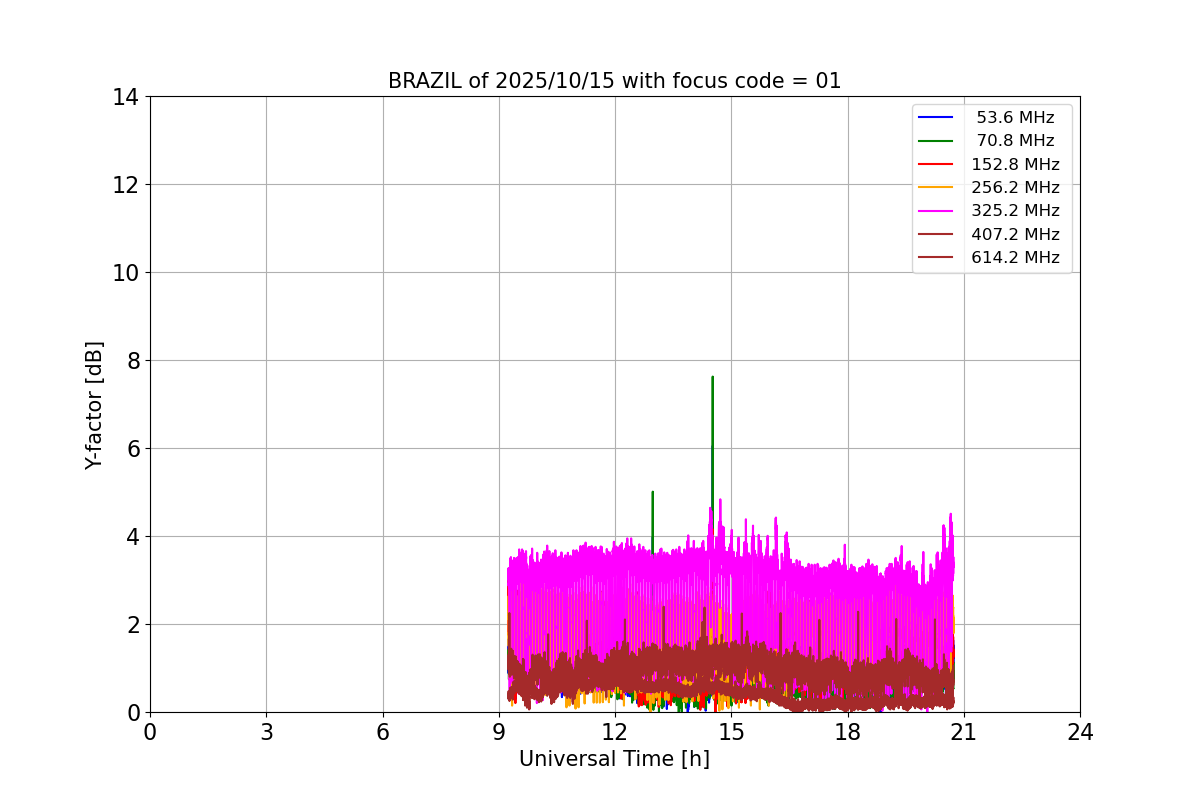Screen dimensions: 1200x800
Task: Select the 70.8 MHz legend label
Action: [x=1015, y=141]
